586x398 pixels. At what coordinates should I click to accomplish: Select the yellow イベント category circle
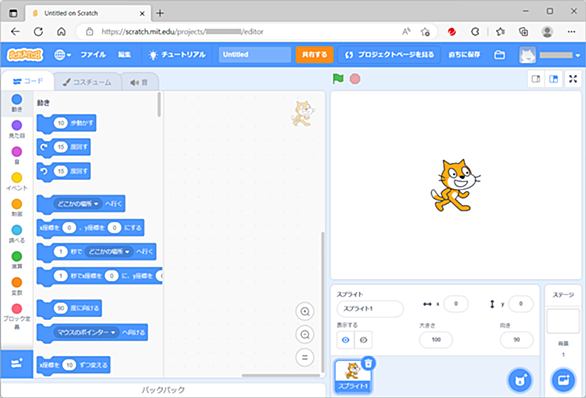point(17,178)
